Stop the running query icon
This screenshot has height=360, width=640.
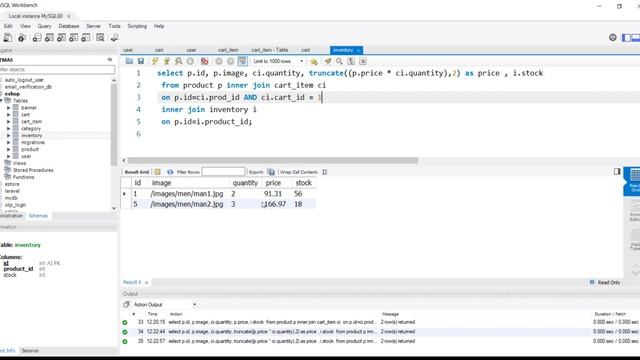point(190,61)
